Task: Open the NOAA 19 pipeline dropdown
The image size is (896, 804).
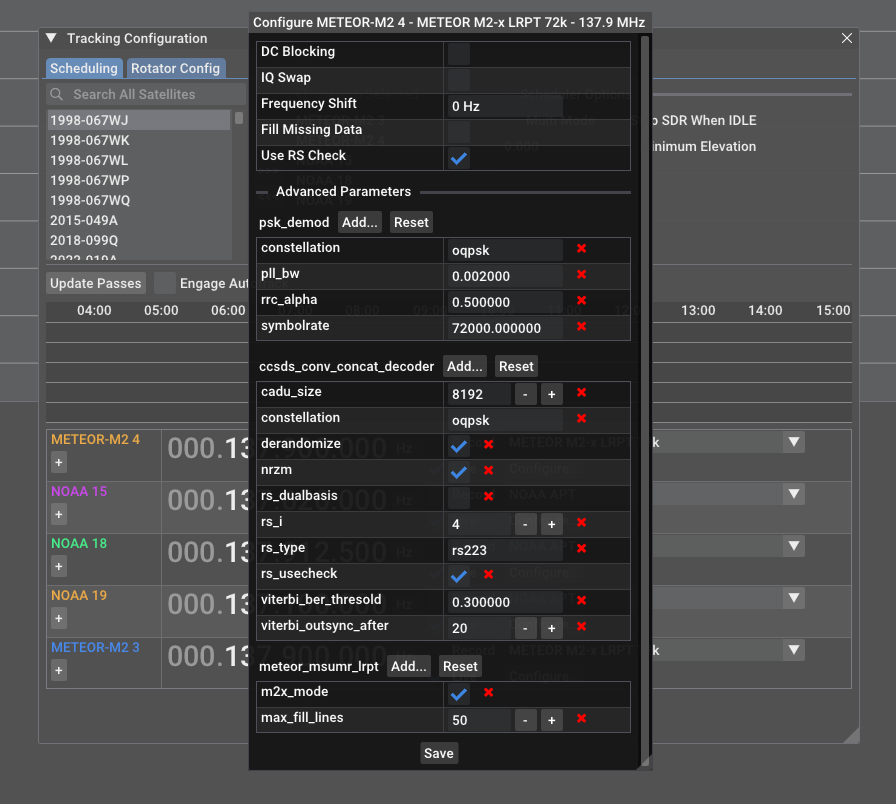Action: [x=794, y=598]
